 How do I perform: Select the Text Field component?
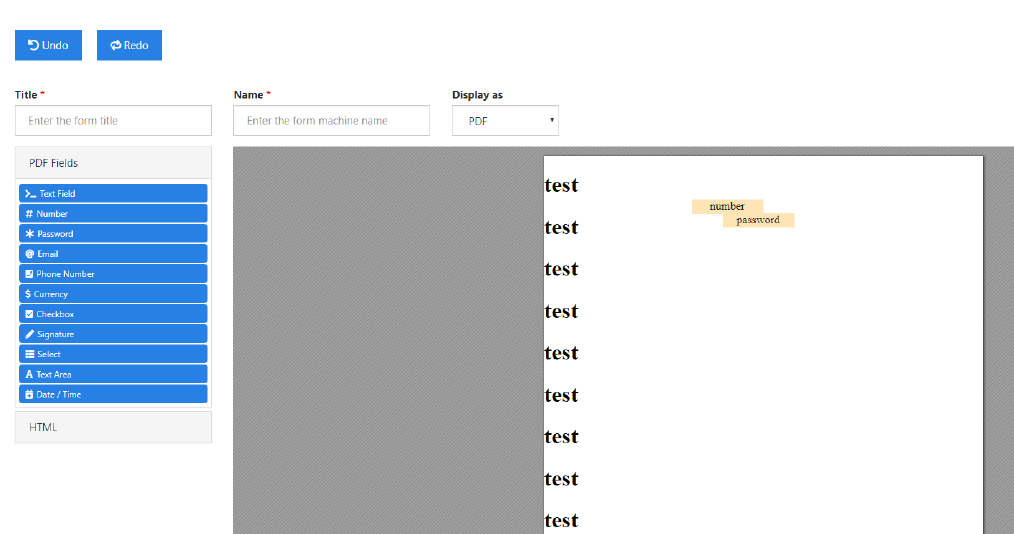point(113,193)
